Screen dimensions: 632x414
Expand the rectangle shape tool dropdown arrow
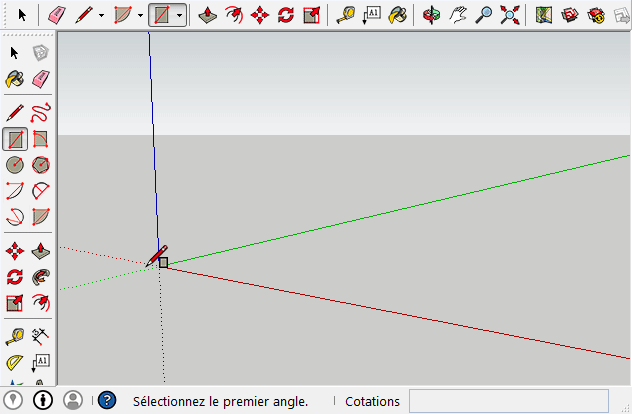click(179, 15)
